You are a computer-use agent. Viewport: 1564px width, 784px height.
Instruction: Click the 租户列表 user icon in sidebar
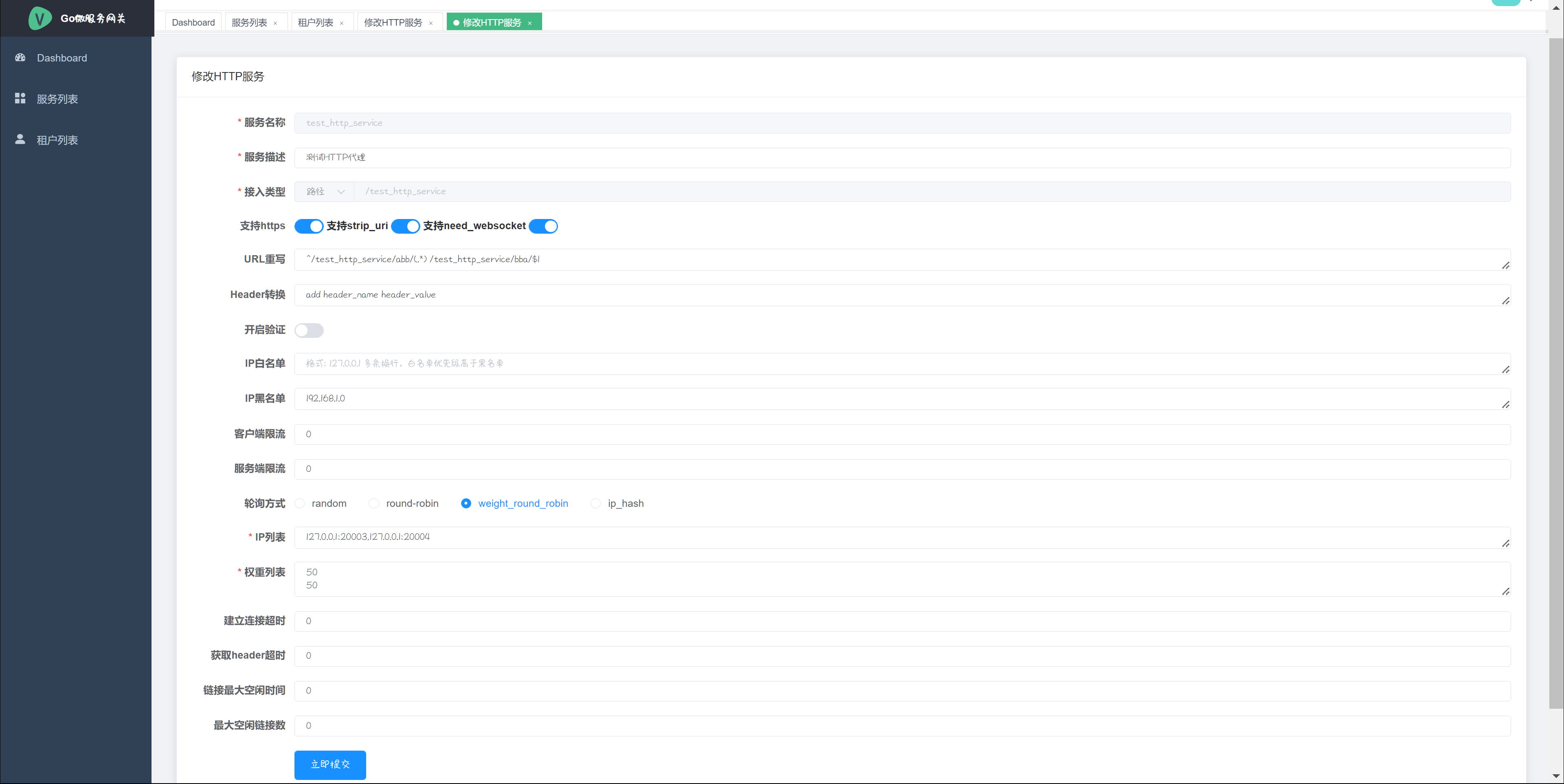tap(20, 139)
